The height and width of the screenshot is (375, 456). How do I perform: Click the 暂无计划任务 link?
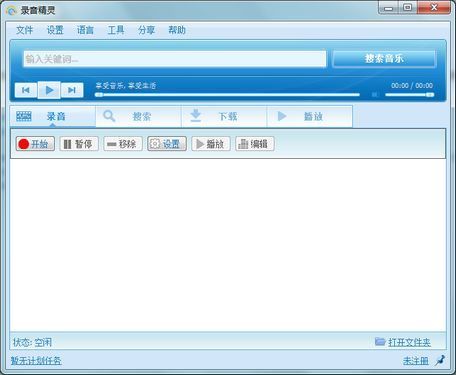[x=36, y=361]
